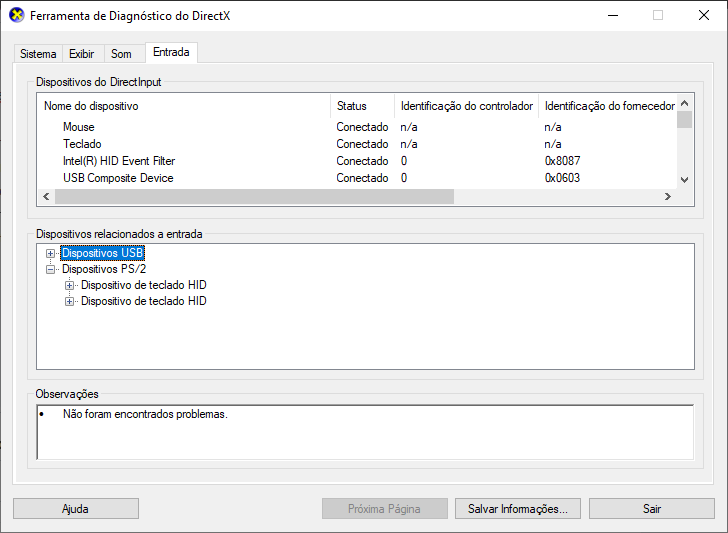Image resolution: width=728 pixels, height=533 pixels.
Task: Expand second Dispositivo de teclado HID
Action: point(69,301)
